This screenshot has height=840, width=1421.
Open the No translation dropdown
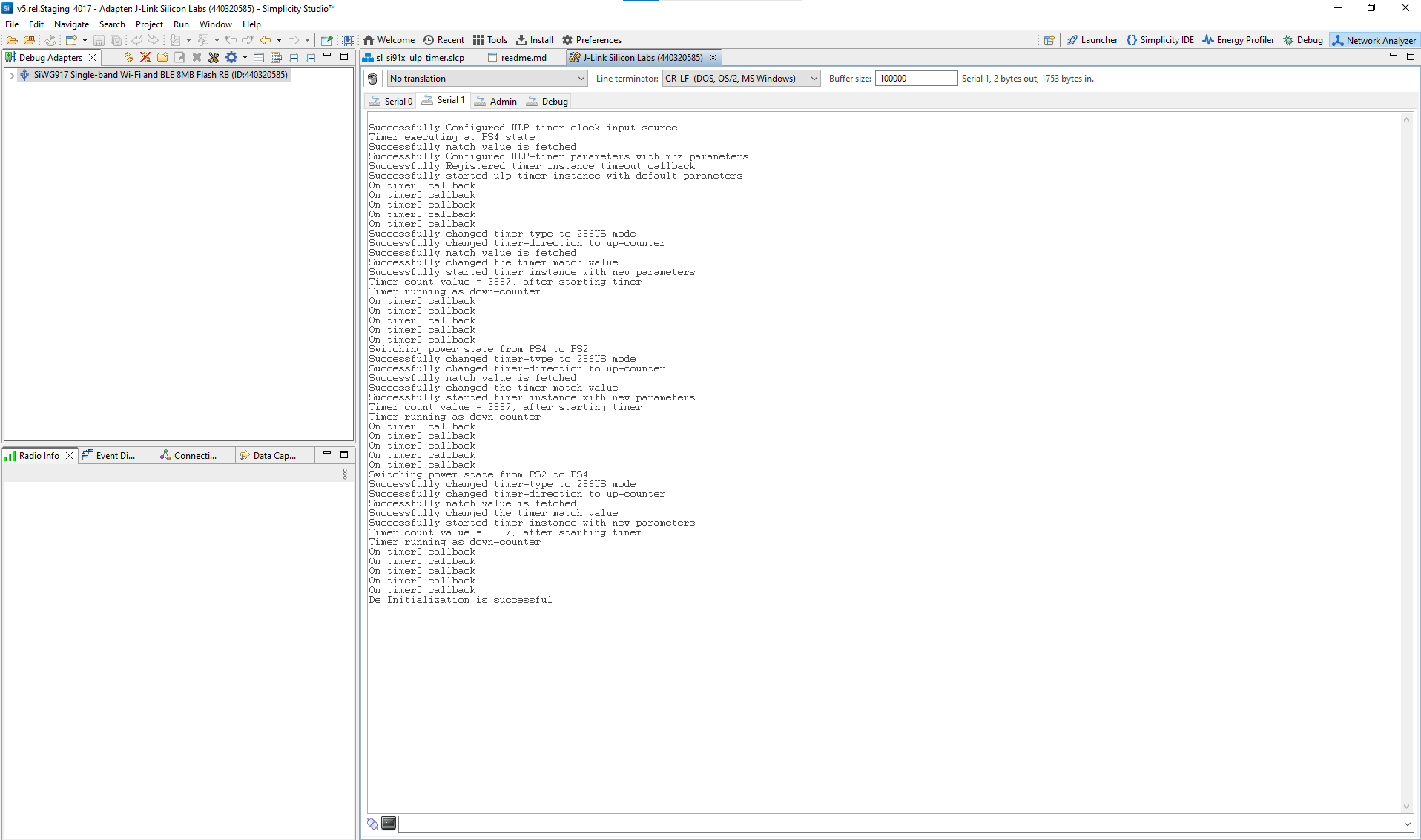581,79
